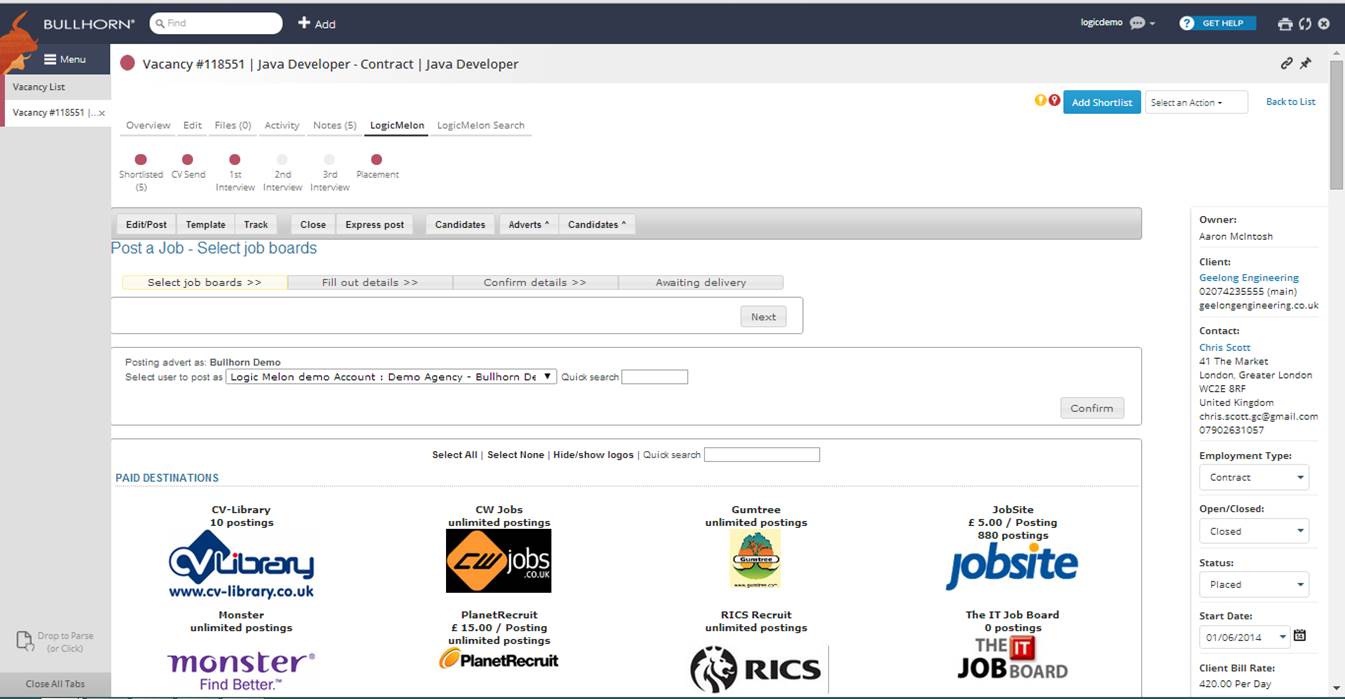Click the Shortlisted (5) stage dot
1345x699 pixels.
click(141, 159)
